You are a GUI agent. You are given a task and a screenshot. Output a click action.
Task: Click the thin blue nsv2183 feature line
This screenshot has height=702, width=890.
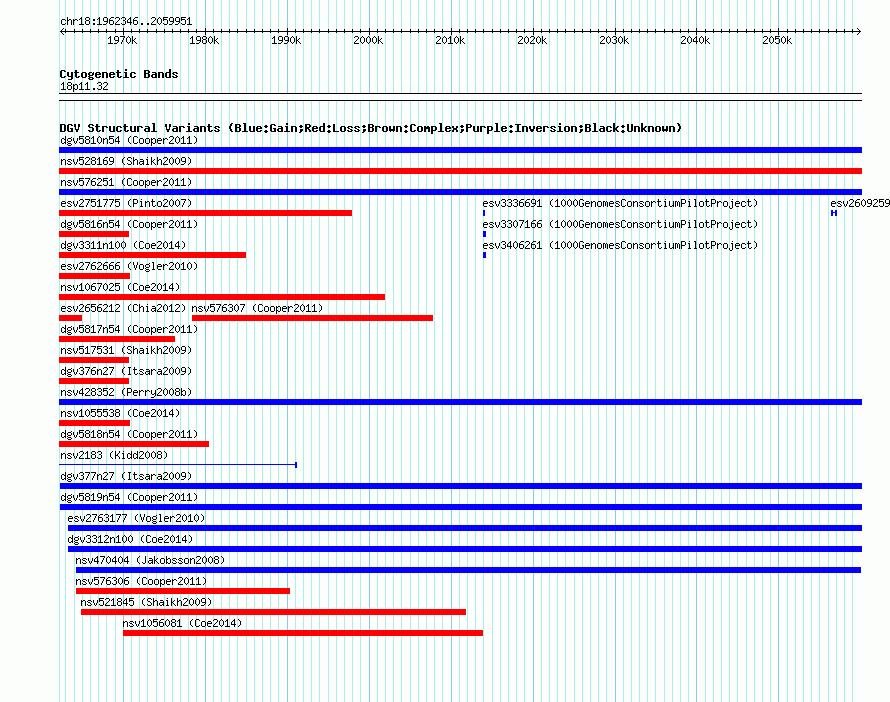pyautogui.click(x=178, y=465)
